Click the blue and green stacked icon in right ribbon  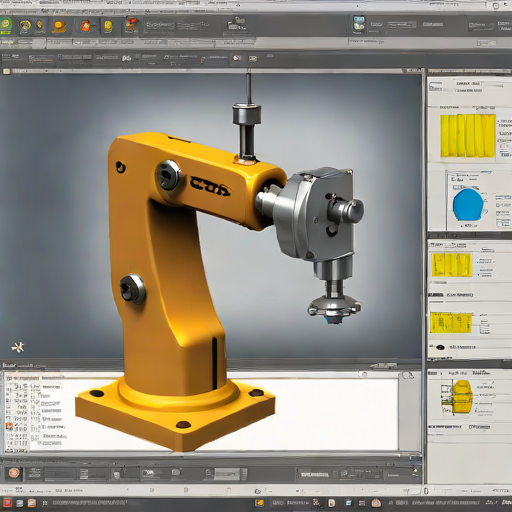[359, 23]
